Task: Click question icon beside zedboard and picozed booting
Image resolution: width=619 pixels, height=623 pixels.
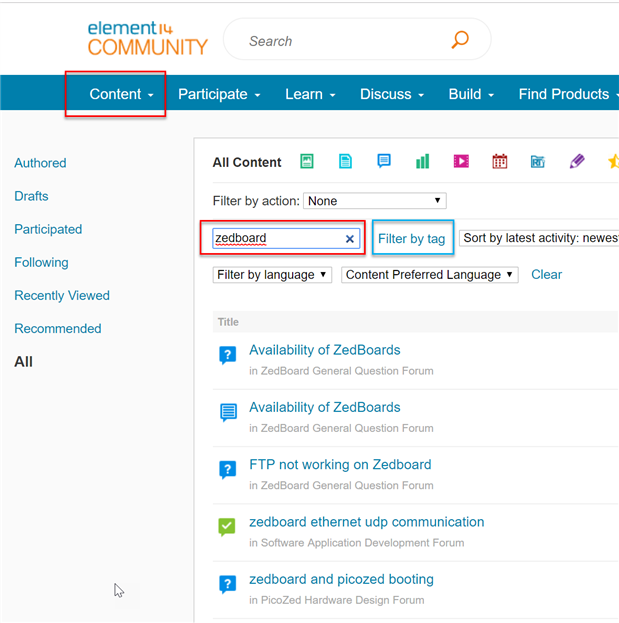Action: pos(228,584)
